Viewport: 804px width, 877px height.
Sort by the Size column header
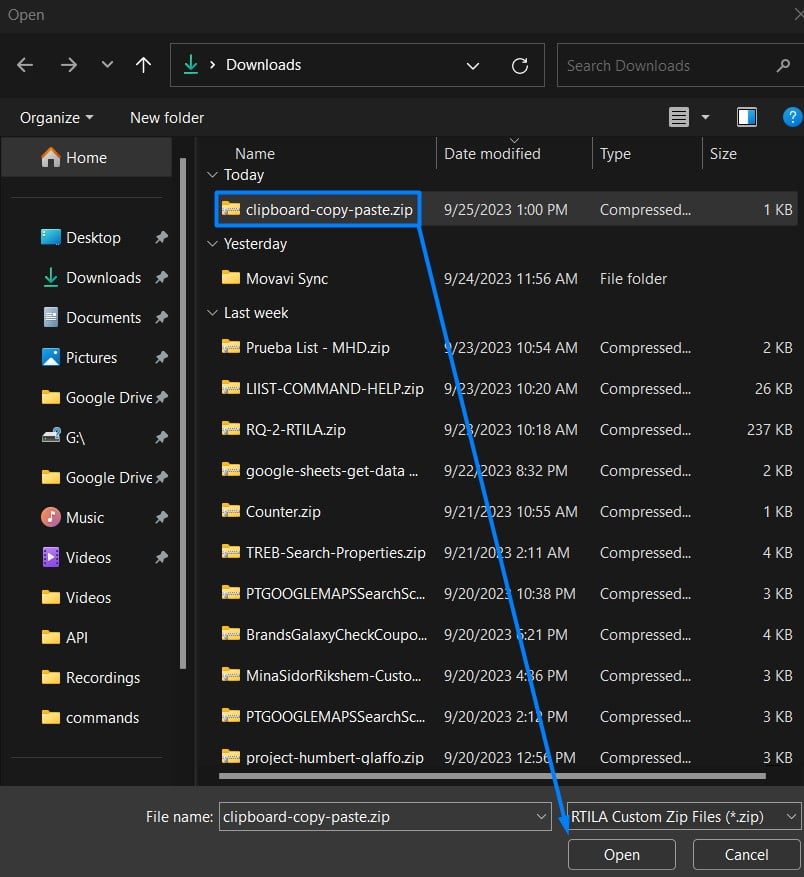point(723,154)
